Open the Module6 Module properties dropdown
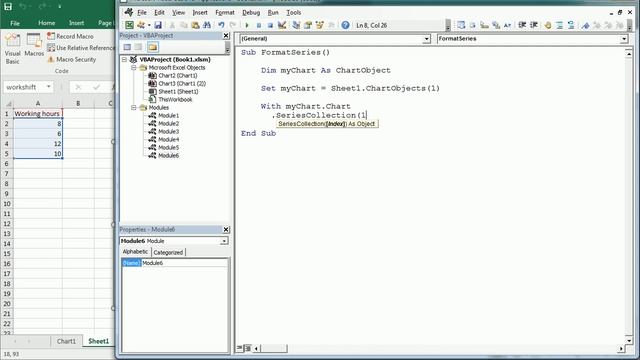Image resolution: width=640 pixels, height=360 pixels. [x=224, y=241]
